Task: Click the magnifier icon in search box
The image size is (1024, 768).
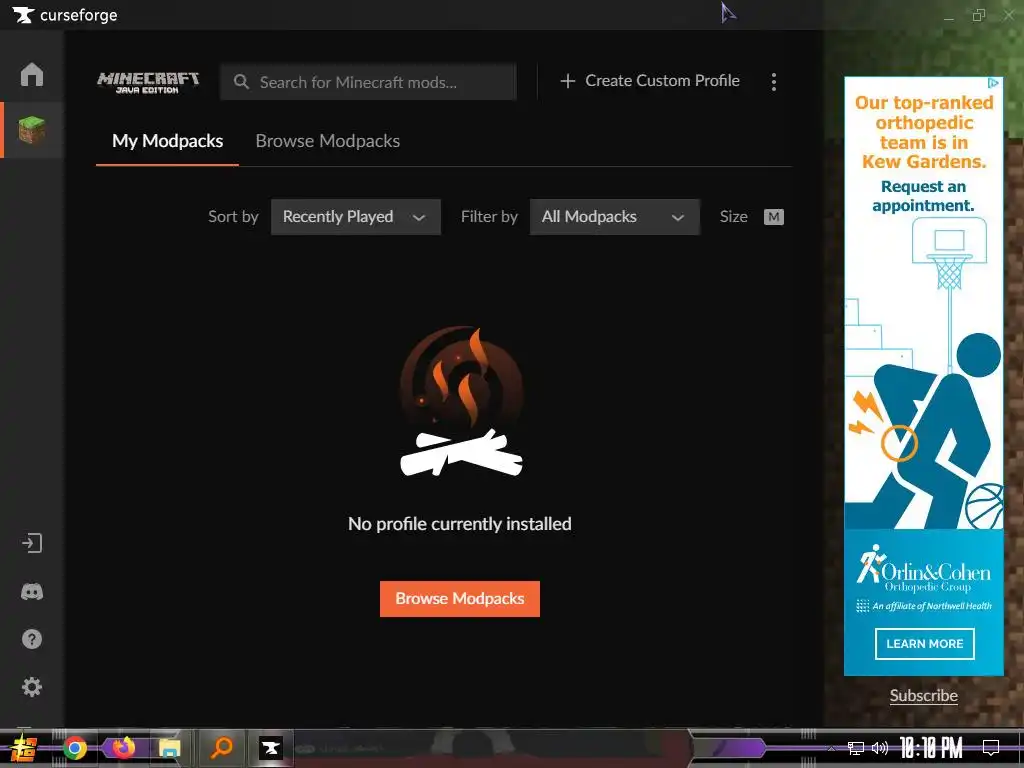Action: pos(241,82)
